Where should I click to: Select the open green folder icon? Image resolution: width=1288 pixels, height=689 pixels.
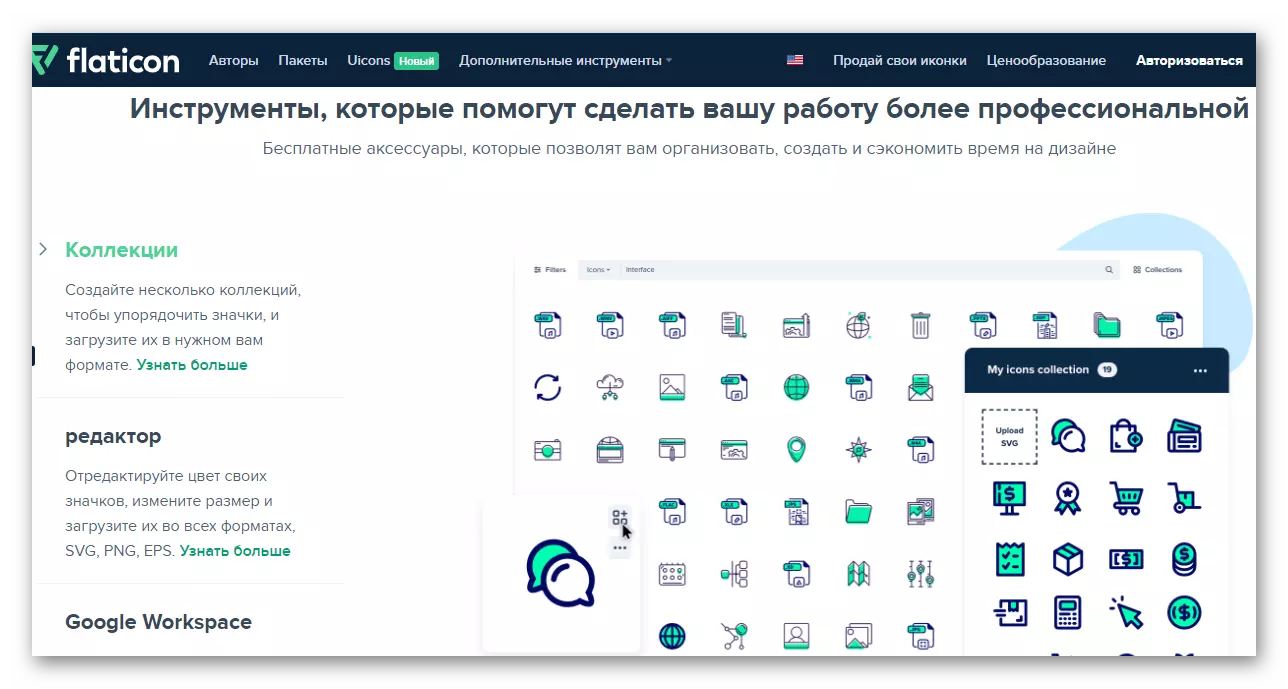858,512
